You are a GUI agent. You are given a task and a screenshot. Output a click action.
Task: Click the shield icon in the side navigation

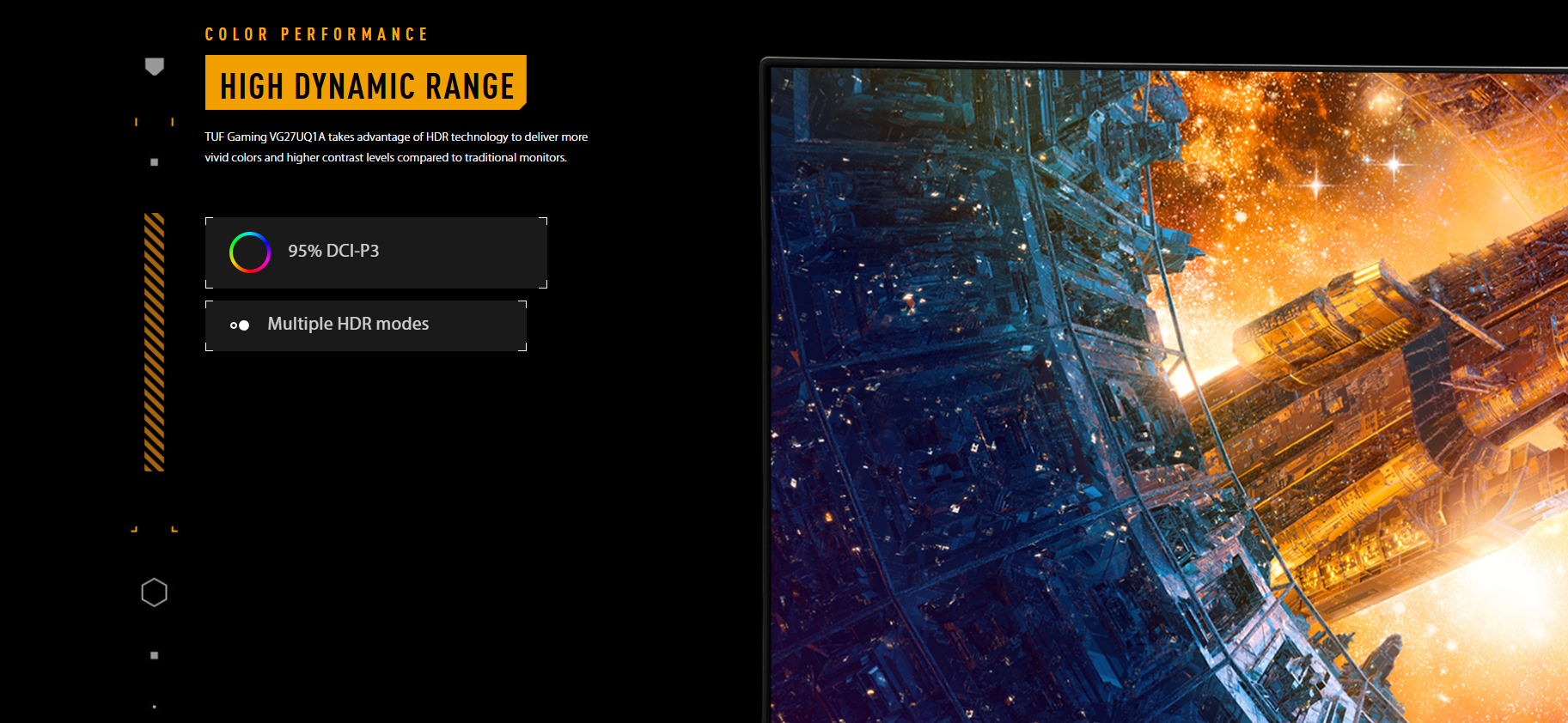[x=155, y=66]
